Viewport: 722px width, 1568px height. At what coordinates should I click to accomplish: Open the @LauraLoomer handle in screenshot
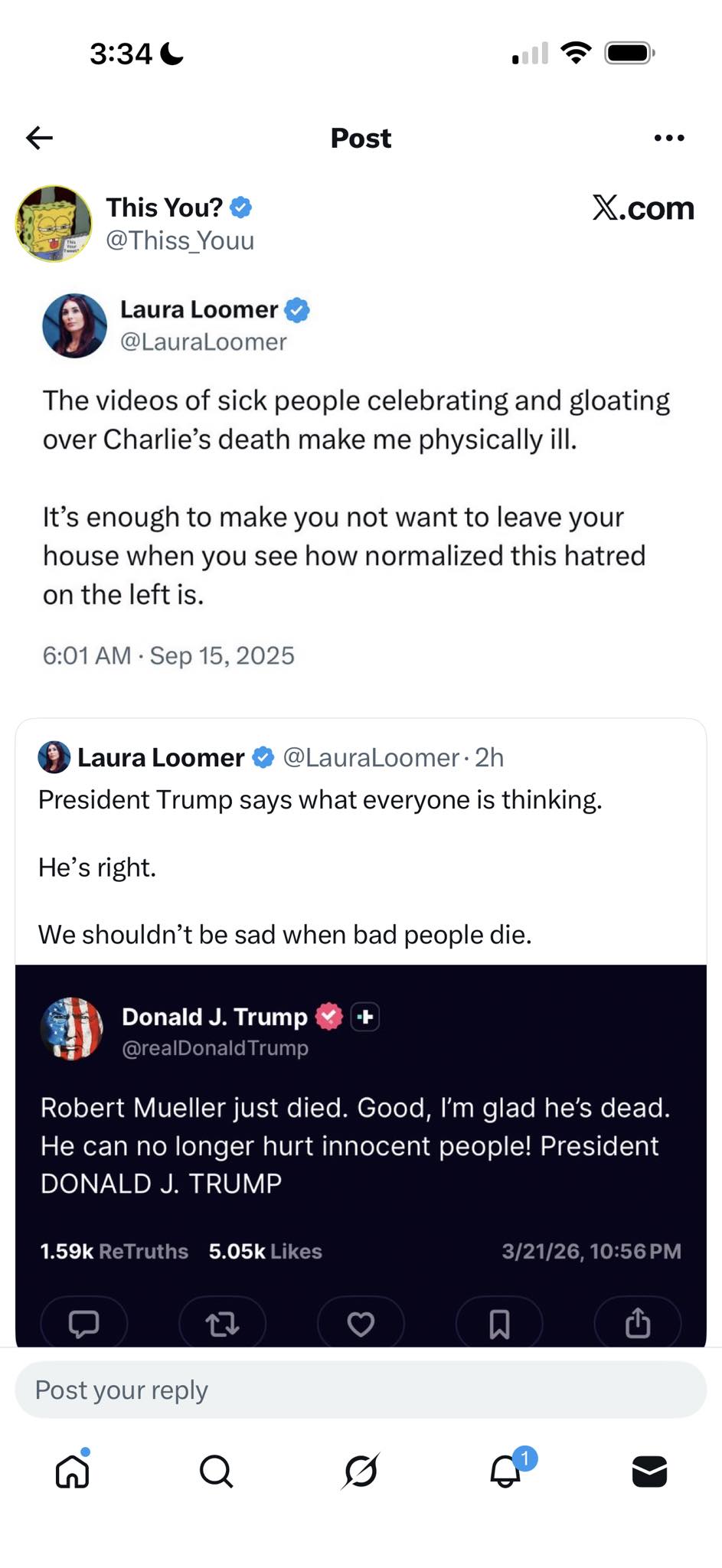(x=203, y=342)
